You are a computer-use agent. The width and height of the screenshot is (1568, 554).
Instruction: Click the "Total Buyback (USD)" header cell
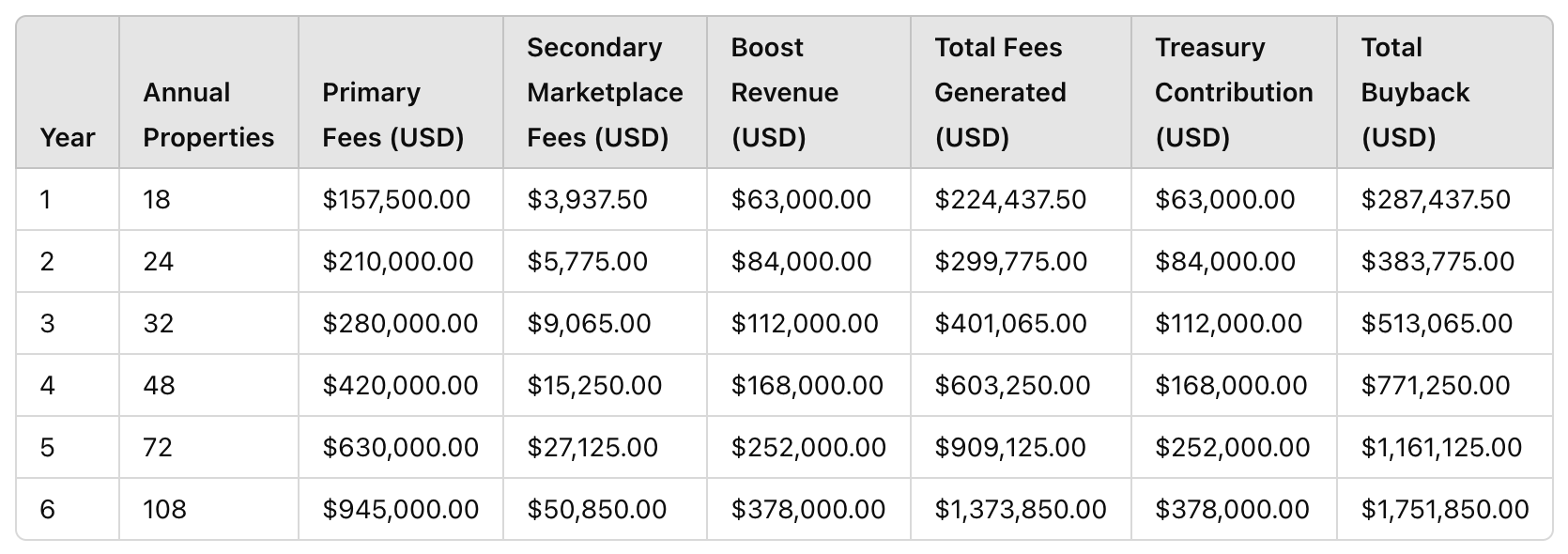[1415, 92]
